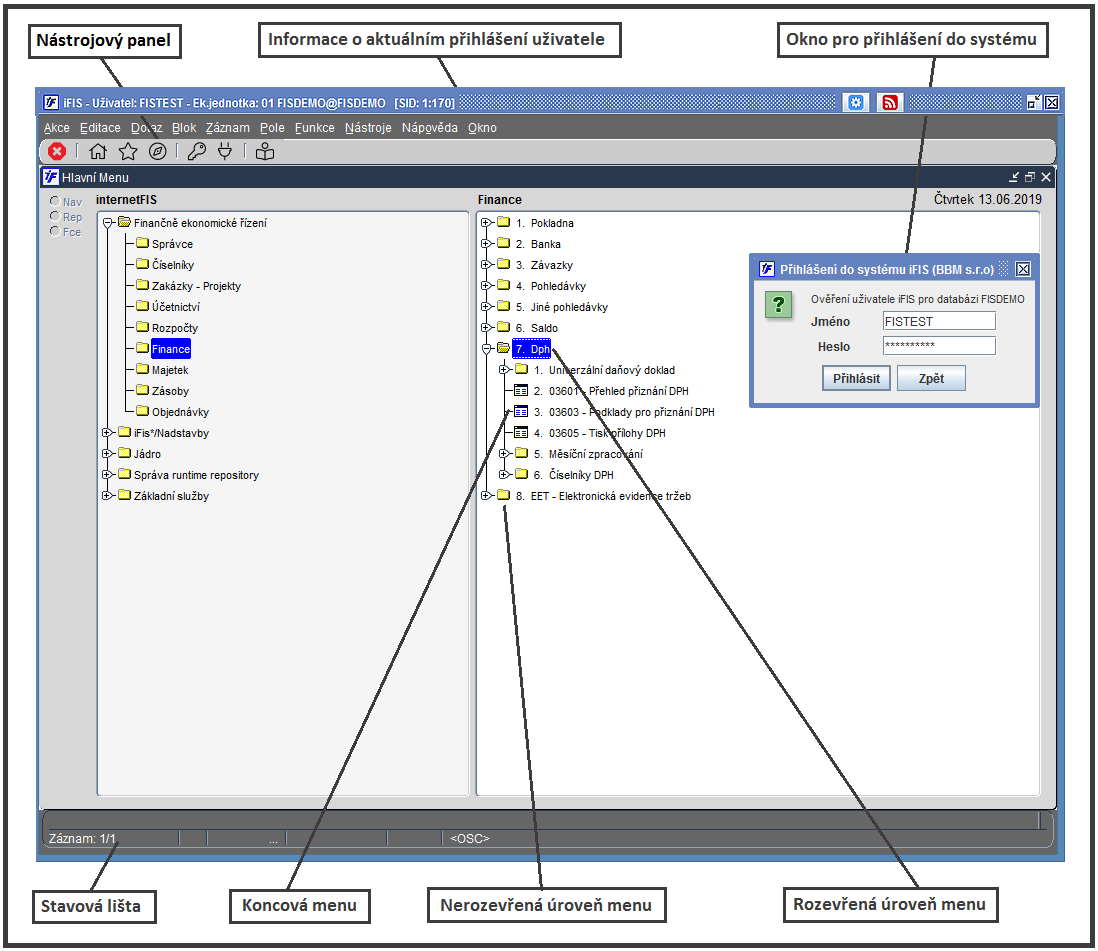The height and width of the screenshot is (951, 1098).
Task: Click the compass navigation toolbar icon
Action: pos(158,151)
